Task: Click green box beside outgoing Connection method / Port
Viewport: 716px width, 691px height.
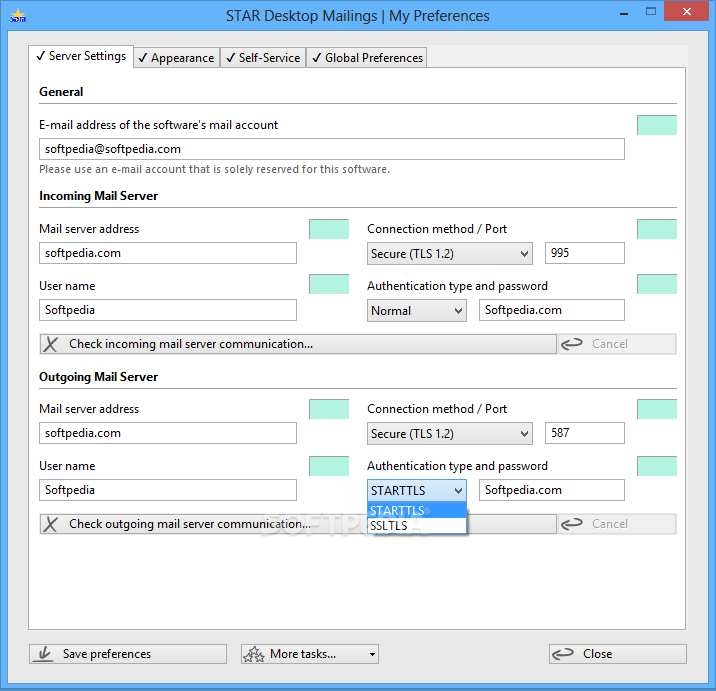Action: (657, 409)
